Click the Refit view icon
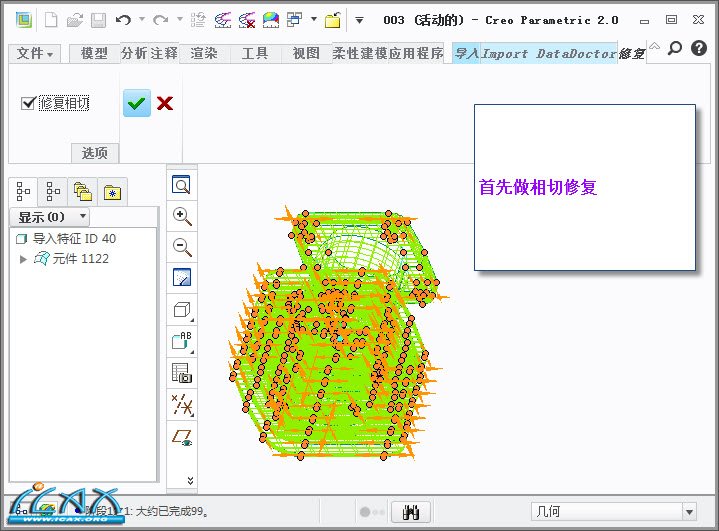Screen dimensions: 719x531 [x=182, y=185]
